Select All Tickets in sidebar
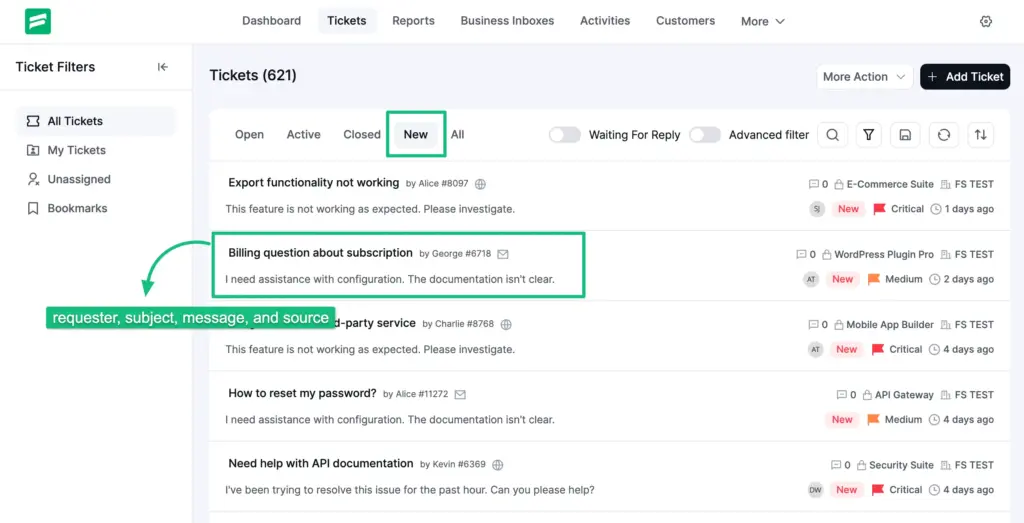The width and height of the screenshot is (1024, 523). point(97,121)
